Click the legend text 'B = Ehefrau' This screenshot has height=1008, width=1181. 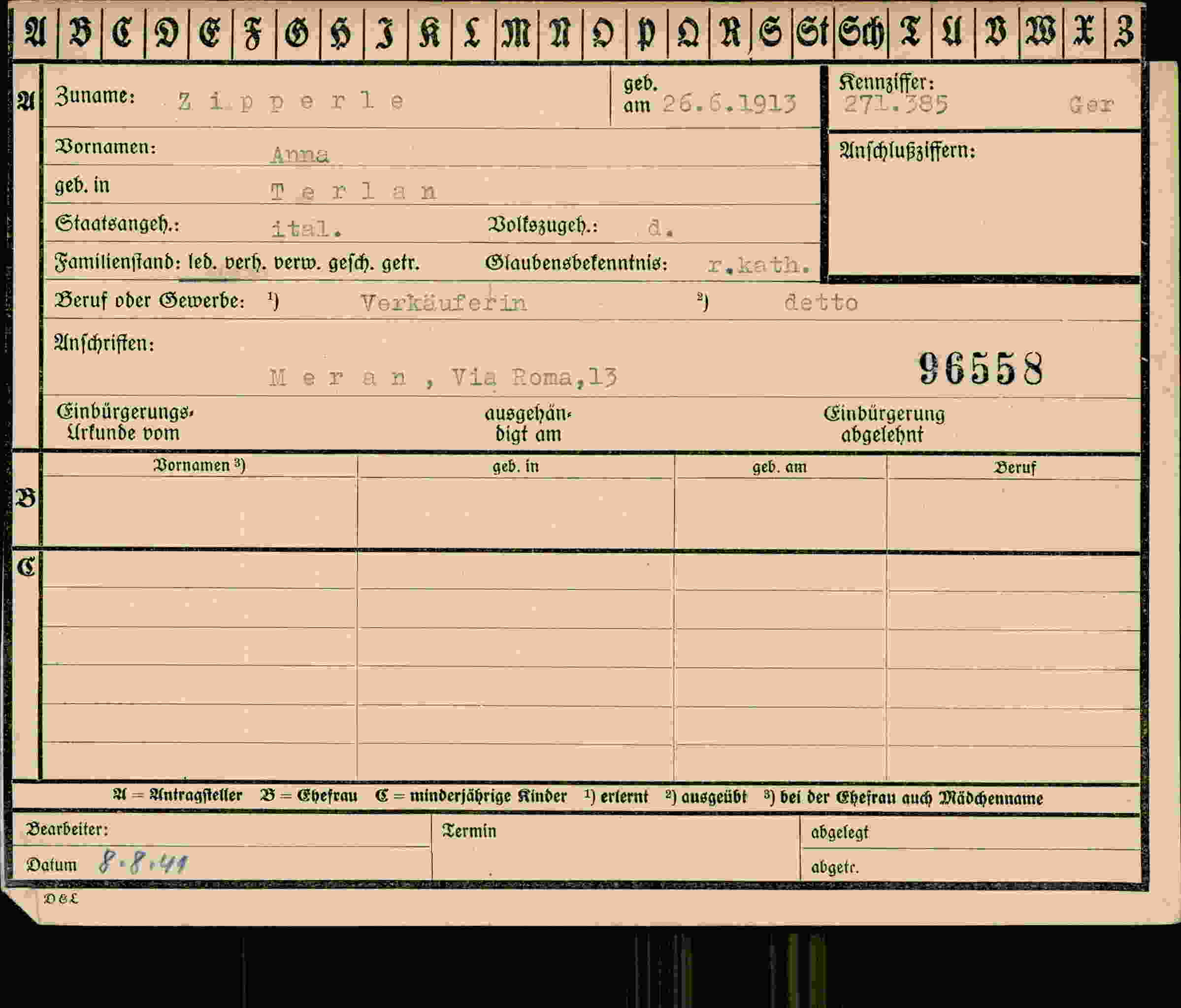pos(308,796)
